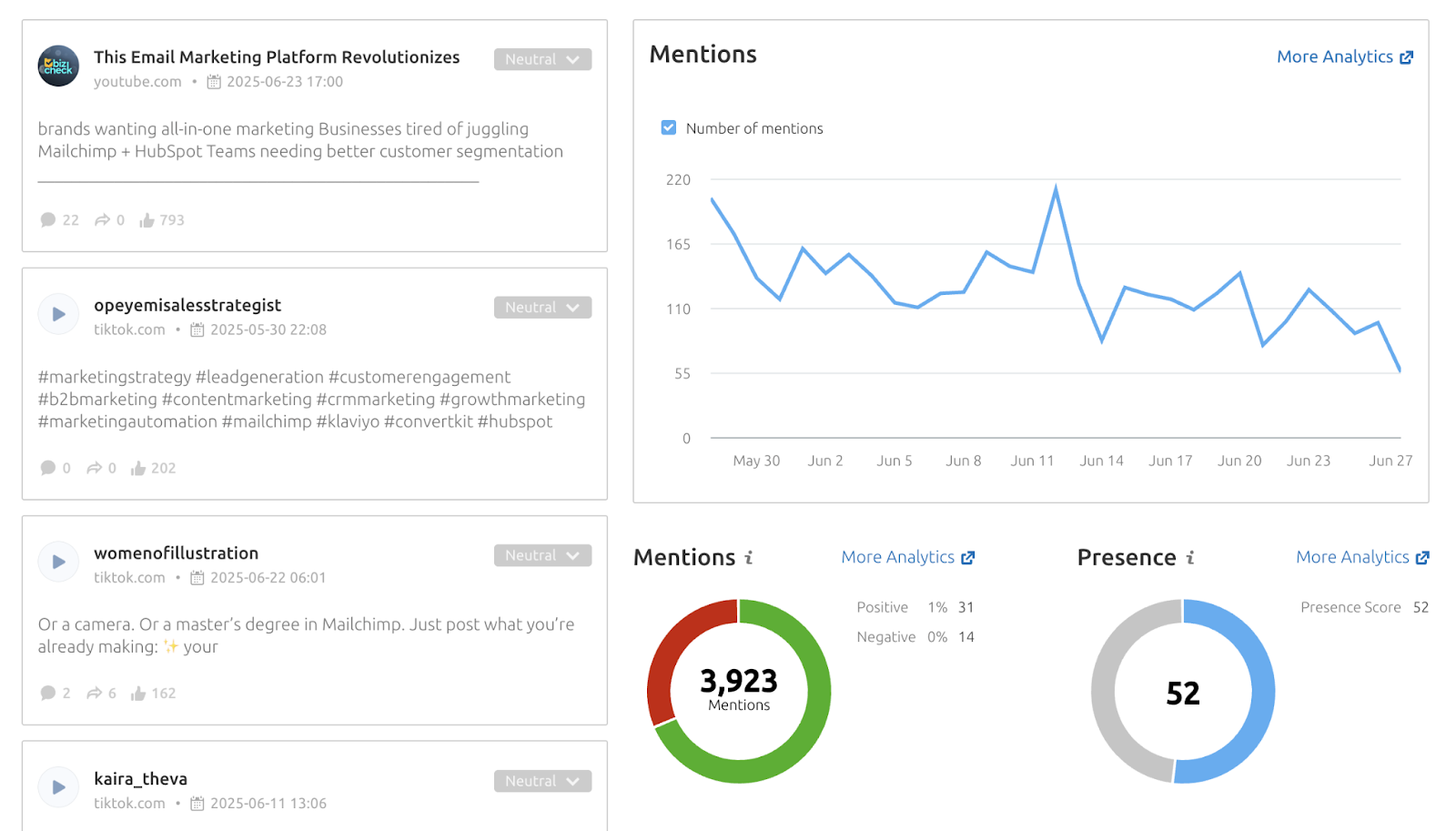The image size is (1456, 831).
Task: Play the opeyemisalesstrategist TikTok video
Action: tap(57, 313)
